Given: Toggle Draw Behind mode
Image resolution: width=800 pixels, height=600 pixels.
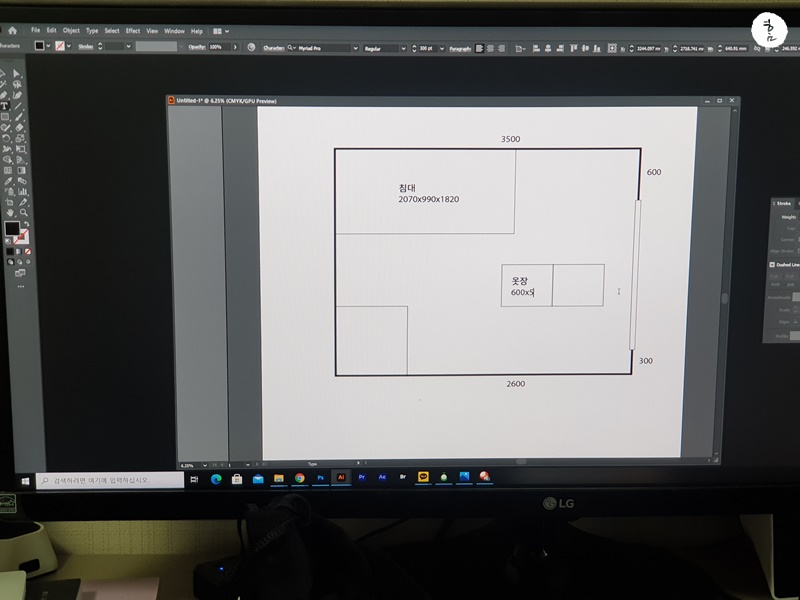Looking at the screenshot, I should [19, 262].
